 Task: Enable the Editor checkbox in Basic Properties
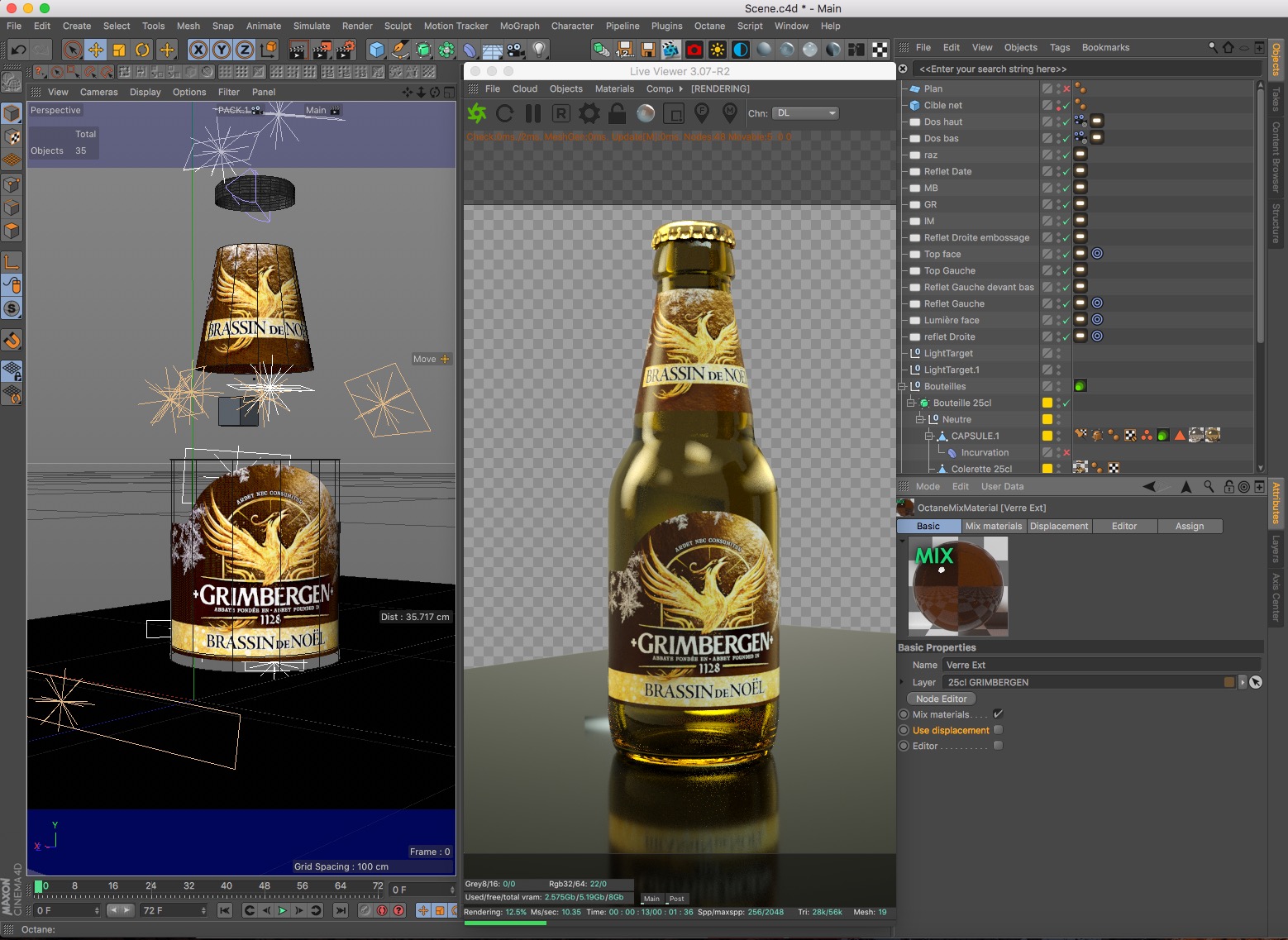click(x=998, y=746)
